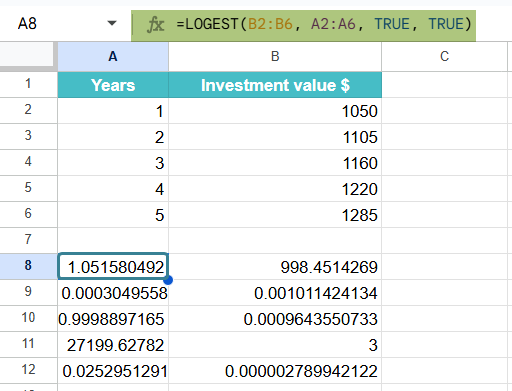Select row 9 header
Screen dimensions: 512x391
coord(28,292)
